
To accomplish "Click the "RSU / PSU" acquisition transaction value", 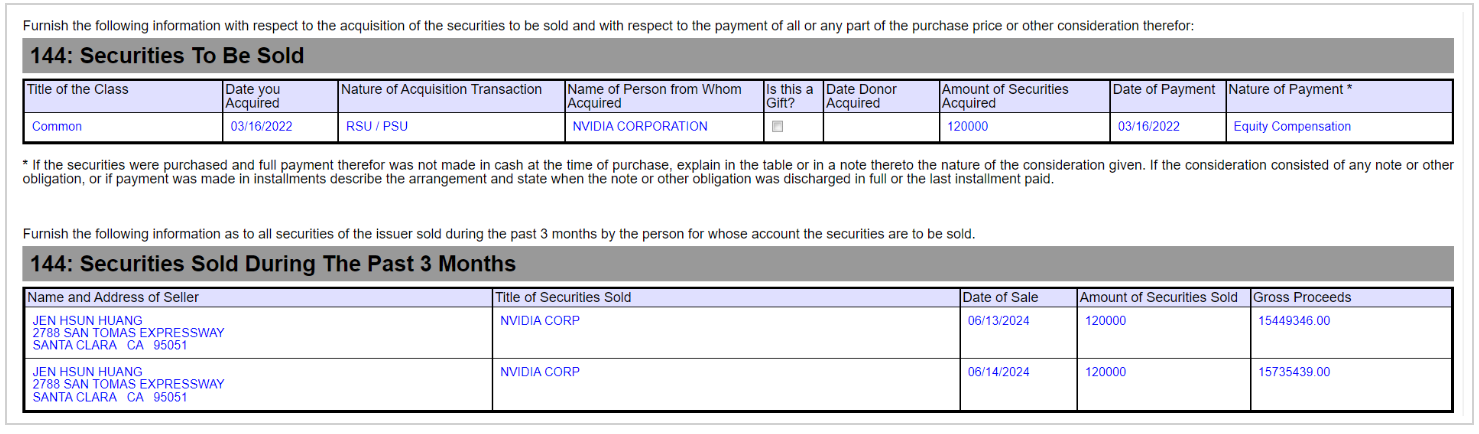I will tap(377, 127).
